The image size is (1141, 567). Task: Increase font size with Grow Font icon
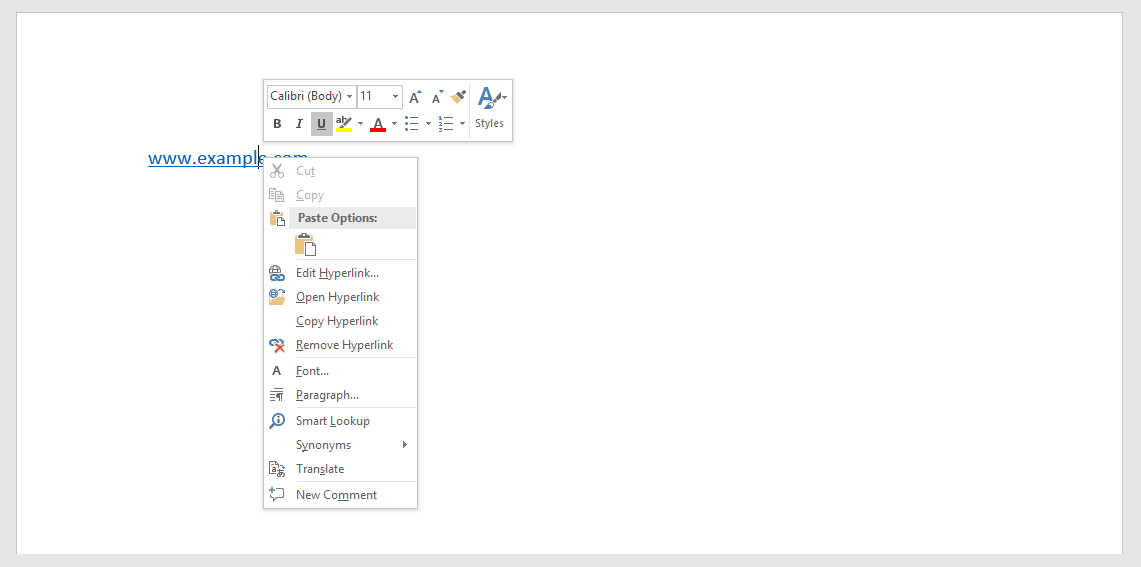pyautogui.click(x=415, y=97)
